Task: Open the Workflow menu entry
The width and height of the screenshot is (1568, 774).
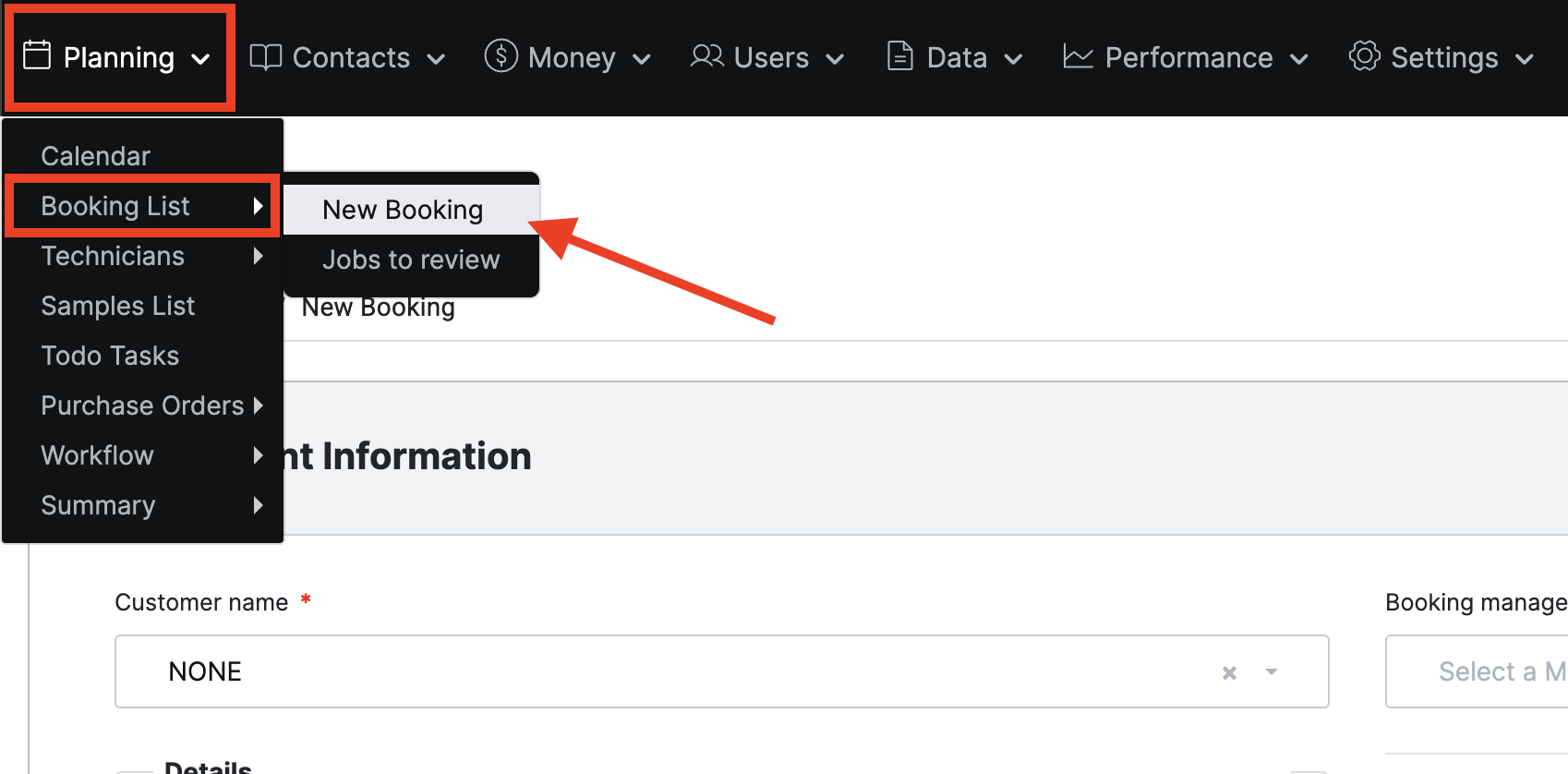Action: coord(98,455)
